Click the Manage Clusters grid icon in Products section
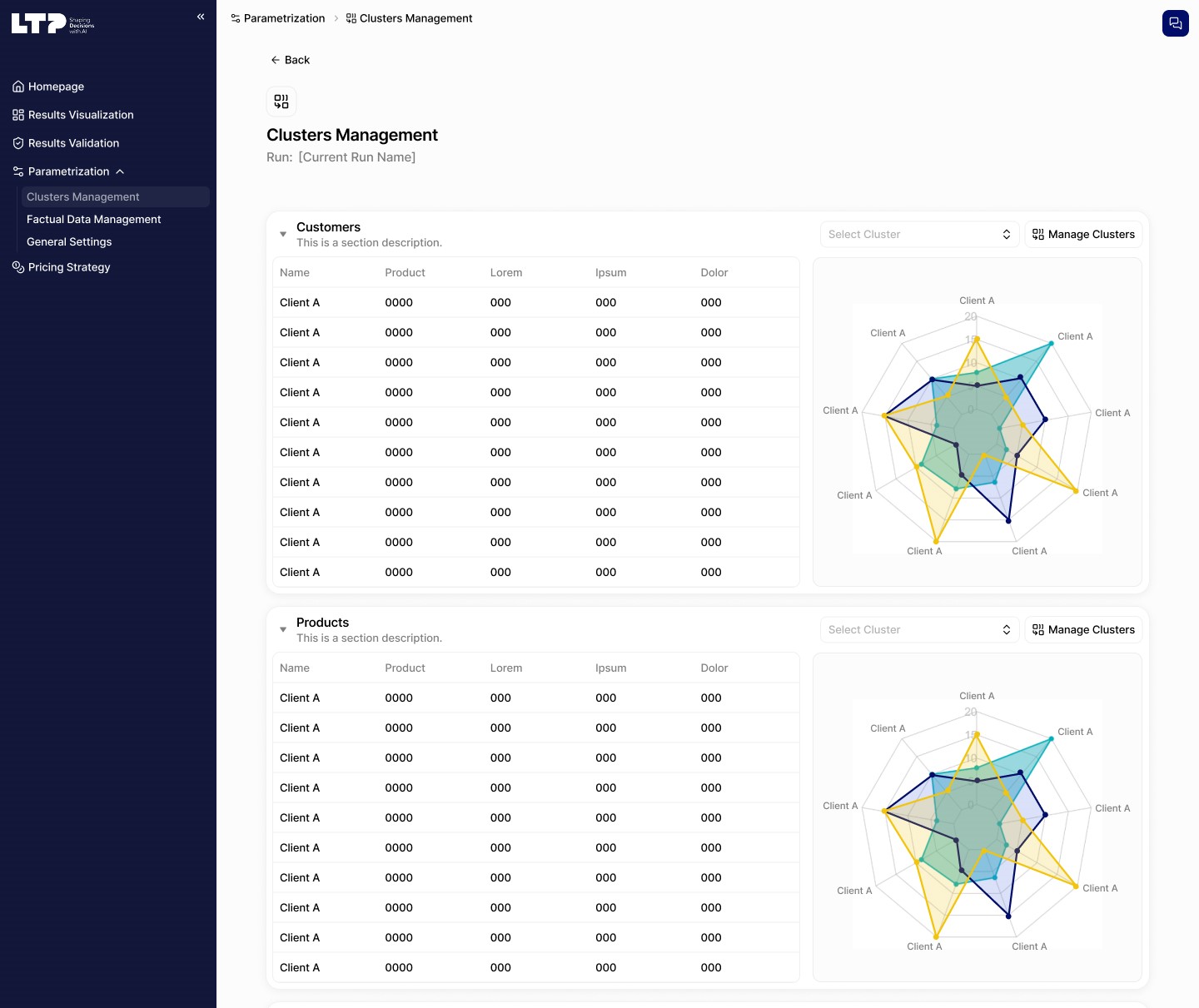The image size is (1199, 1008). click(x=1038, y=629)
